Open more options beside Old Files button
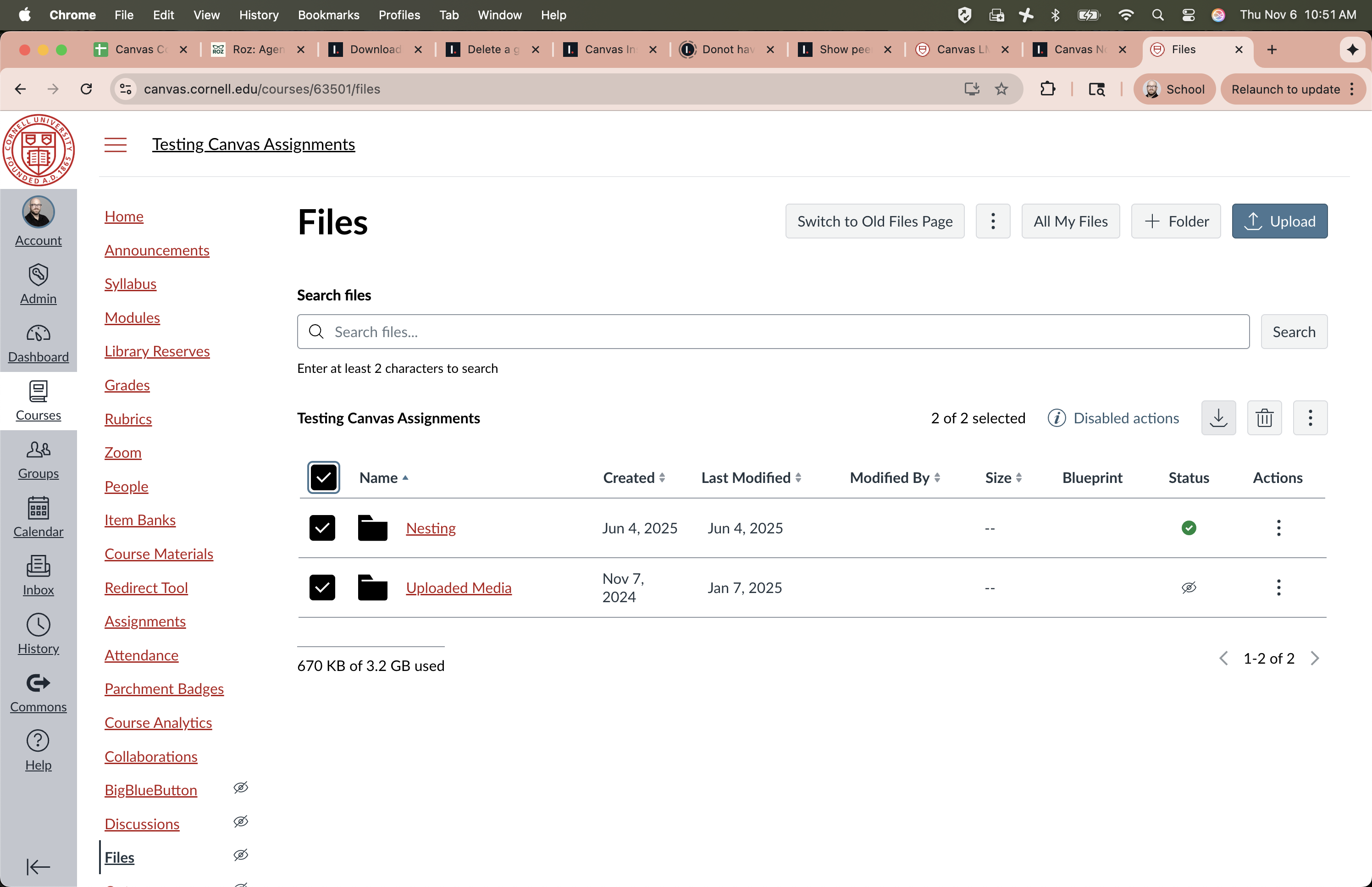The image size is (1372, 887). (993, 221)
